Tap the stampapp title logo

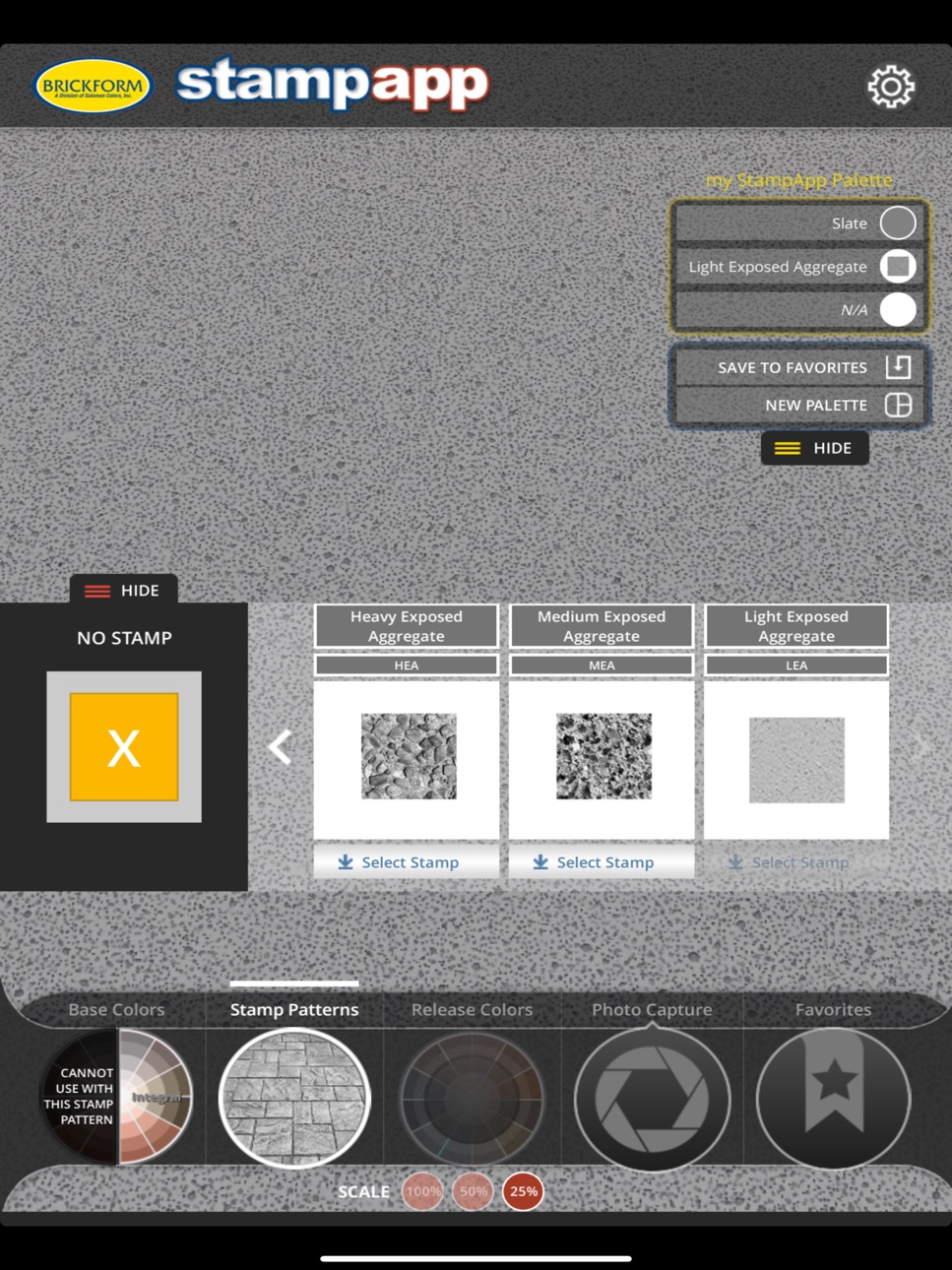pyautogui.click(x=333, y=84)
